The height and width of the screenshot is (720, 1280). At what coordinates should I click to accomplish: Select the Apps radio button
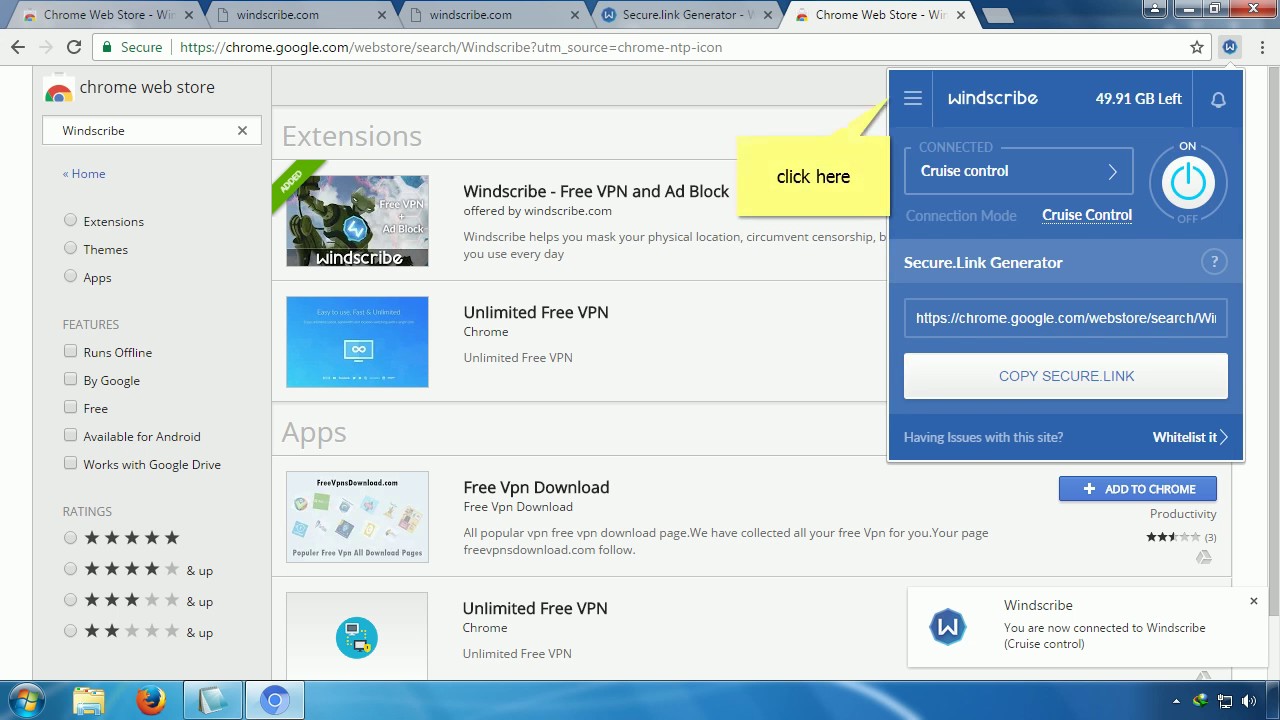[x=70, y=276]
